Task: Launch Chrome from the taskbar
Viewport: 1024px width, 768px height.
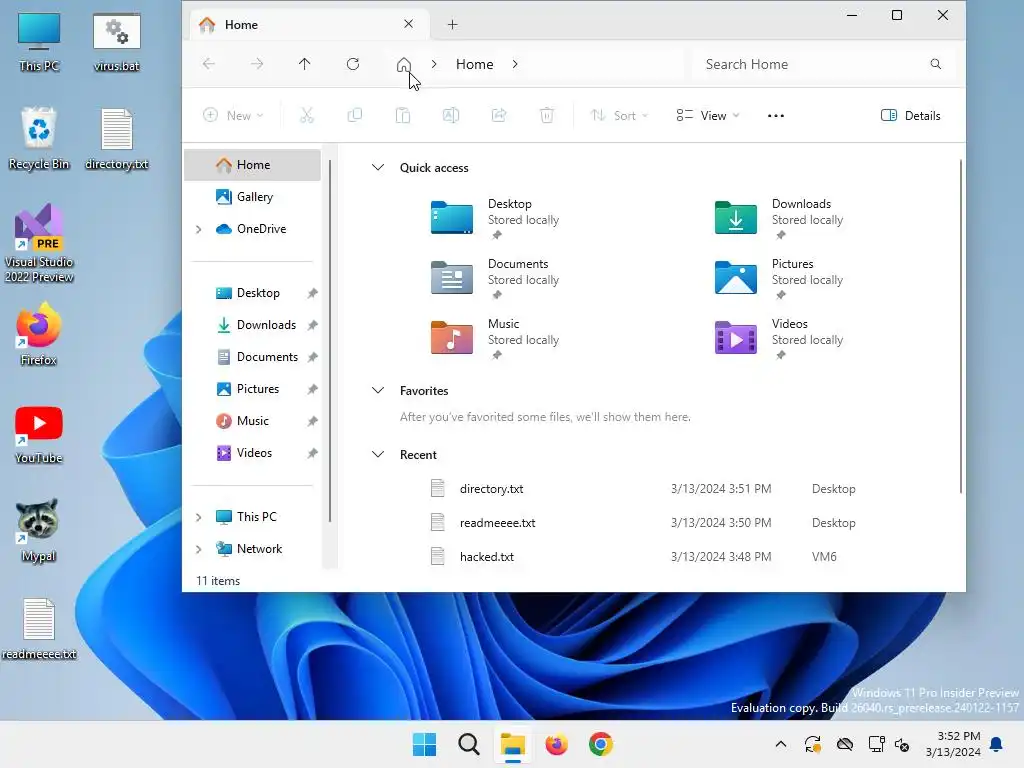Action: 600,744
